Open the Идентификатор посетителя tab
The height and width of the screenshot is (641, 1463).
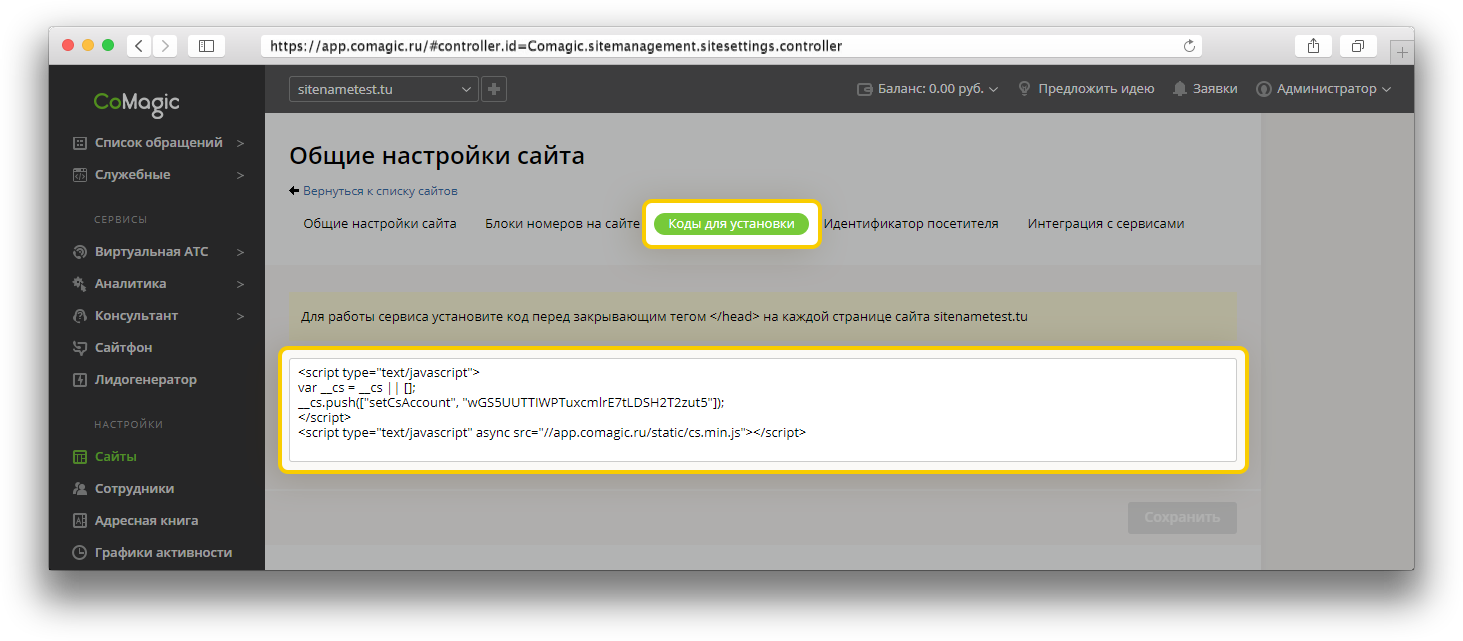[911, 224]
